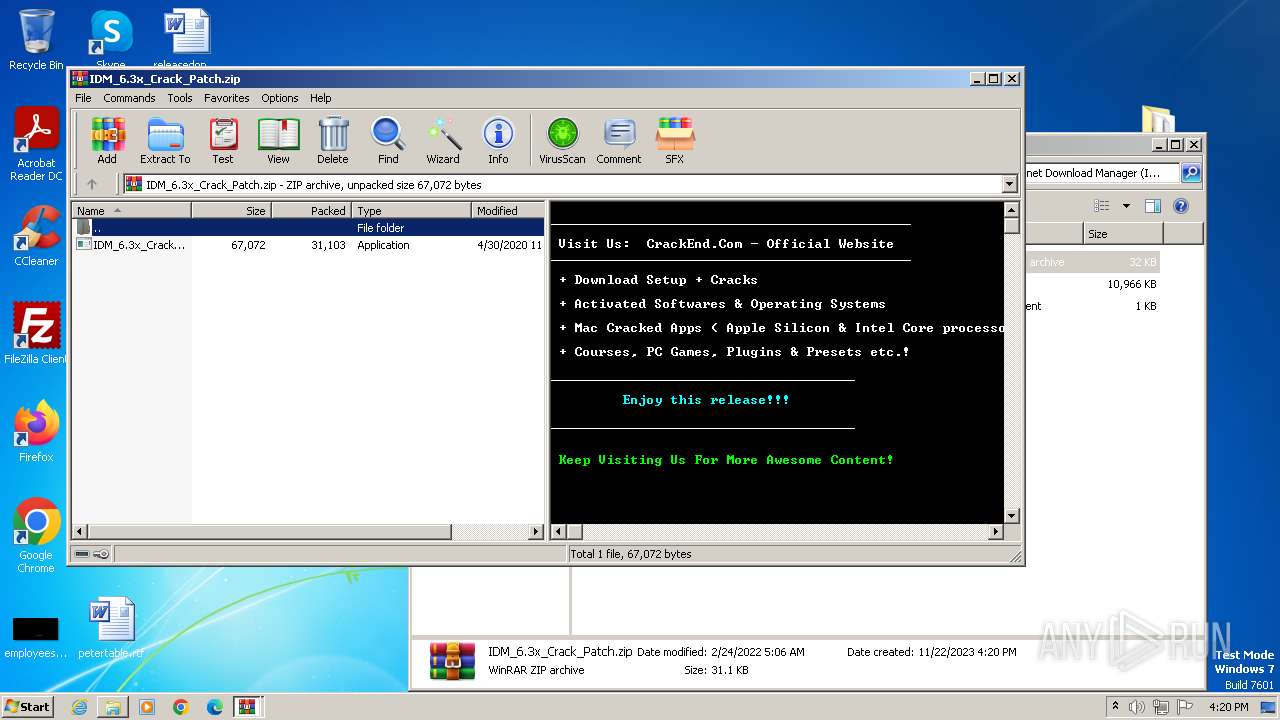Viewport: 1280px width, 720px height.
Task: Sort by Size column header
Action: click(232, 210)
